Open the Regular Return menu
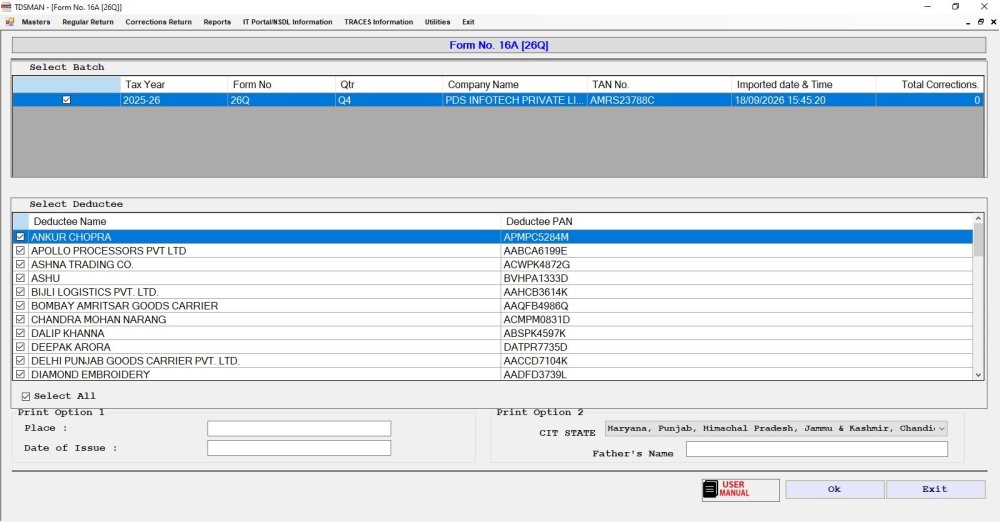The width and height of the screenshot is (1000, 522). 88,22
